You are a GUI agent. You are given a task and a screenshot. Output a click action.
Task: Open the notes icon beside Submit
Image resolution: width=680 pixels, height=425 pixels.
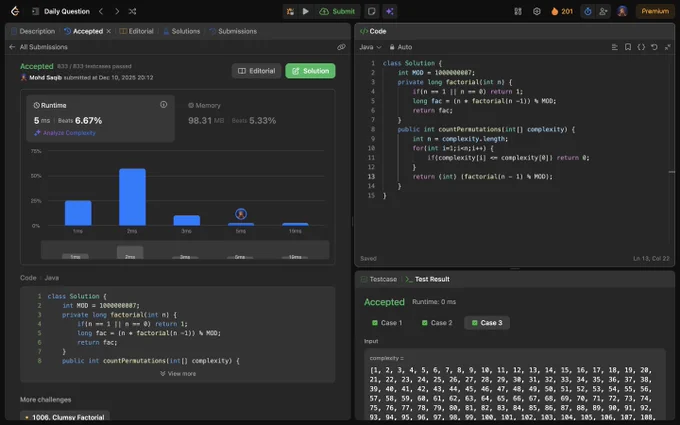pos(372,11)
